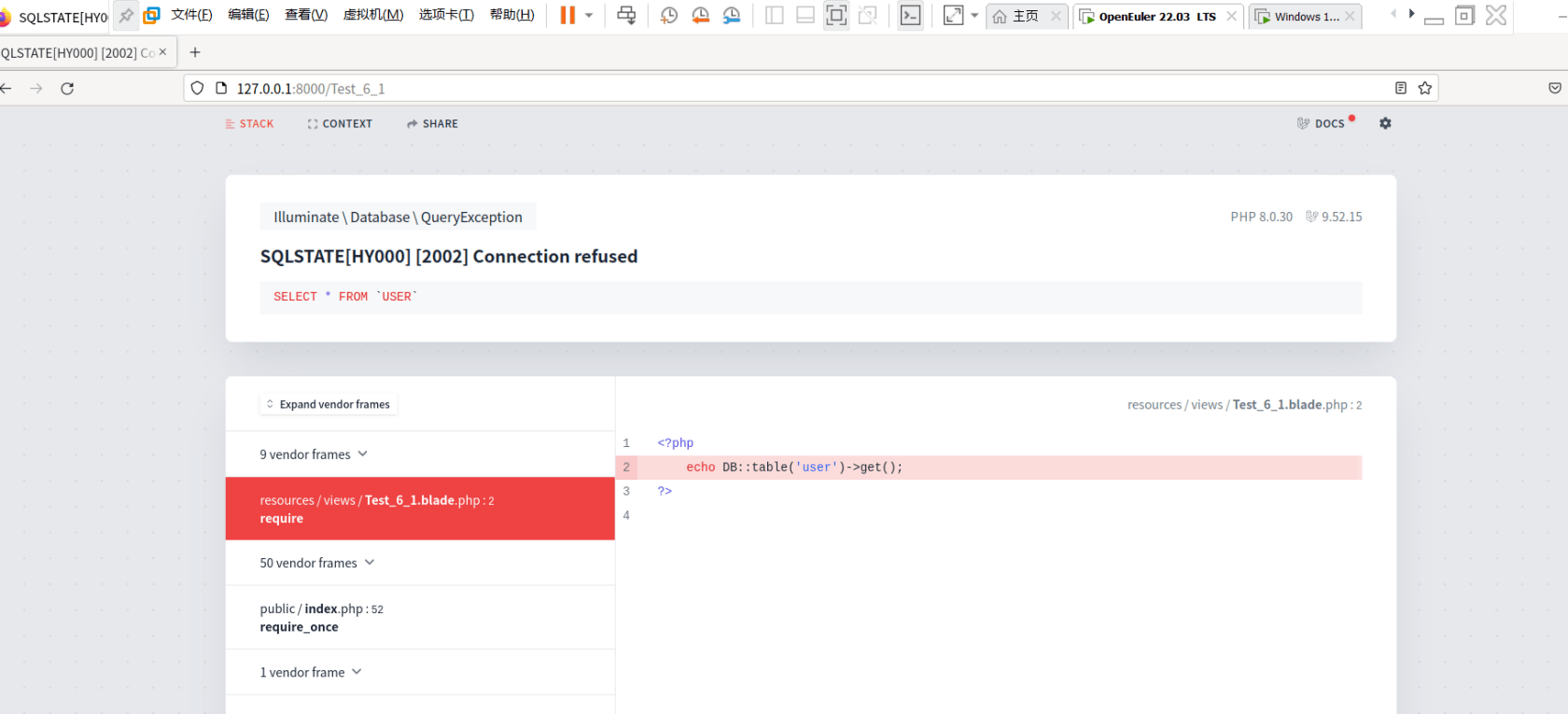Click the Laravel version 9.52.15 label
The height and width of the screenshot is (714, 1568).
1335,217
